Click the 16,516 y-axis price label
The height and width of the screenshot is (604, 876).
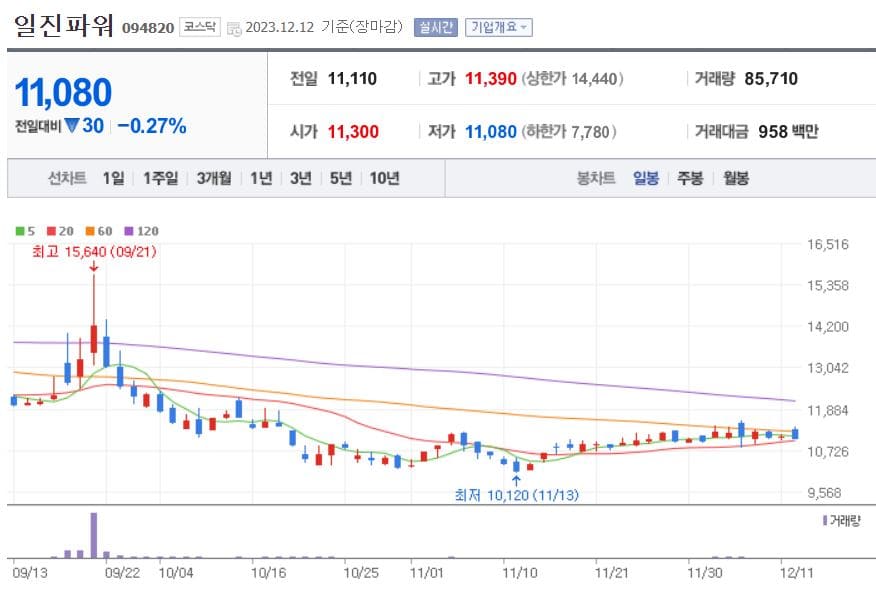pos(827,244)
